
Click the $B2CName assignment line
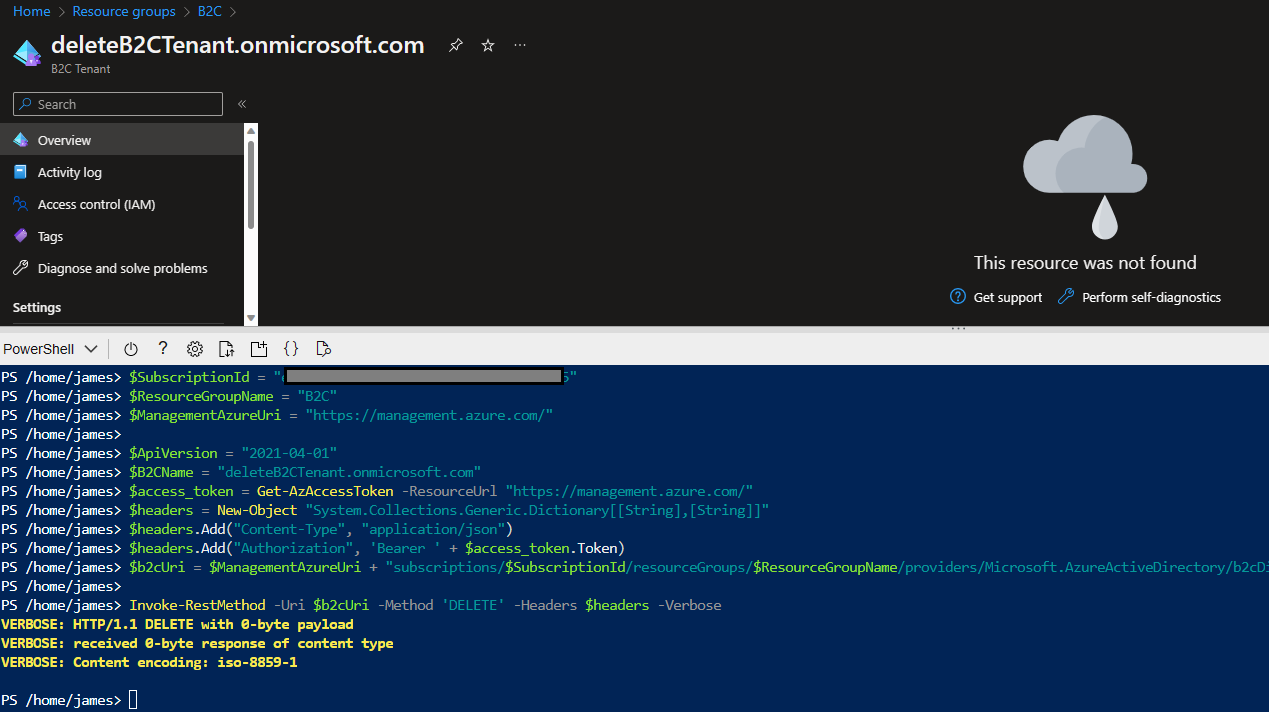(x=241, y=472)
